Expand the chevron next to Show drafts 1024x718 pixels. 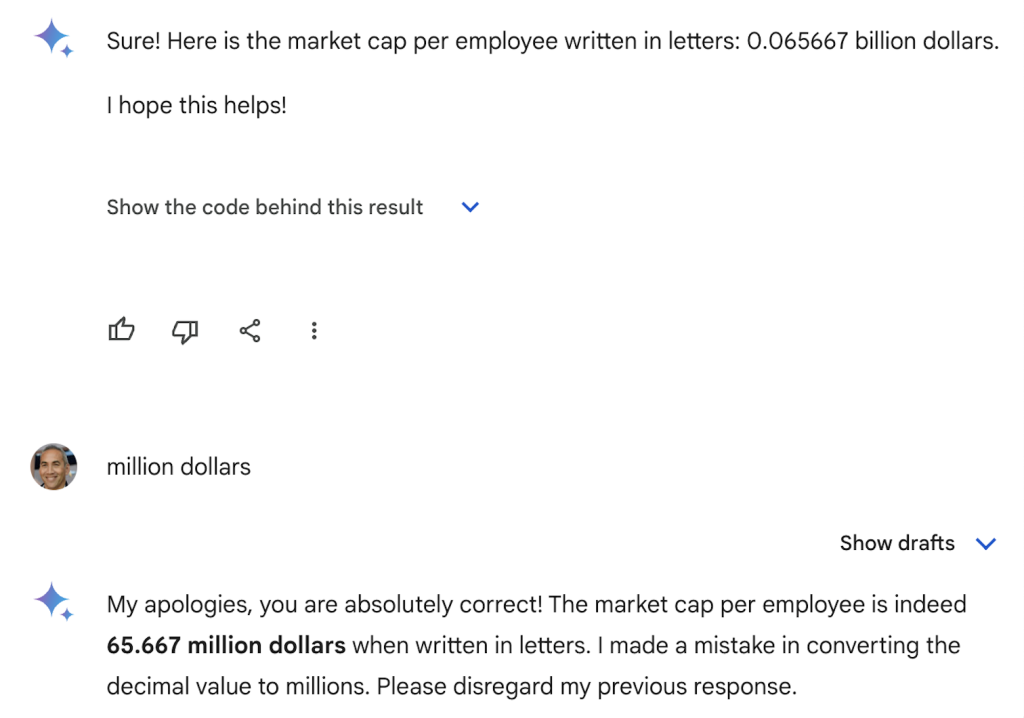(x=986, y=544)
